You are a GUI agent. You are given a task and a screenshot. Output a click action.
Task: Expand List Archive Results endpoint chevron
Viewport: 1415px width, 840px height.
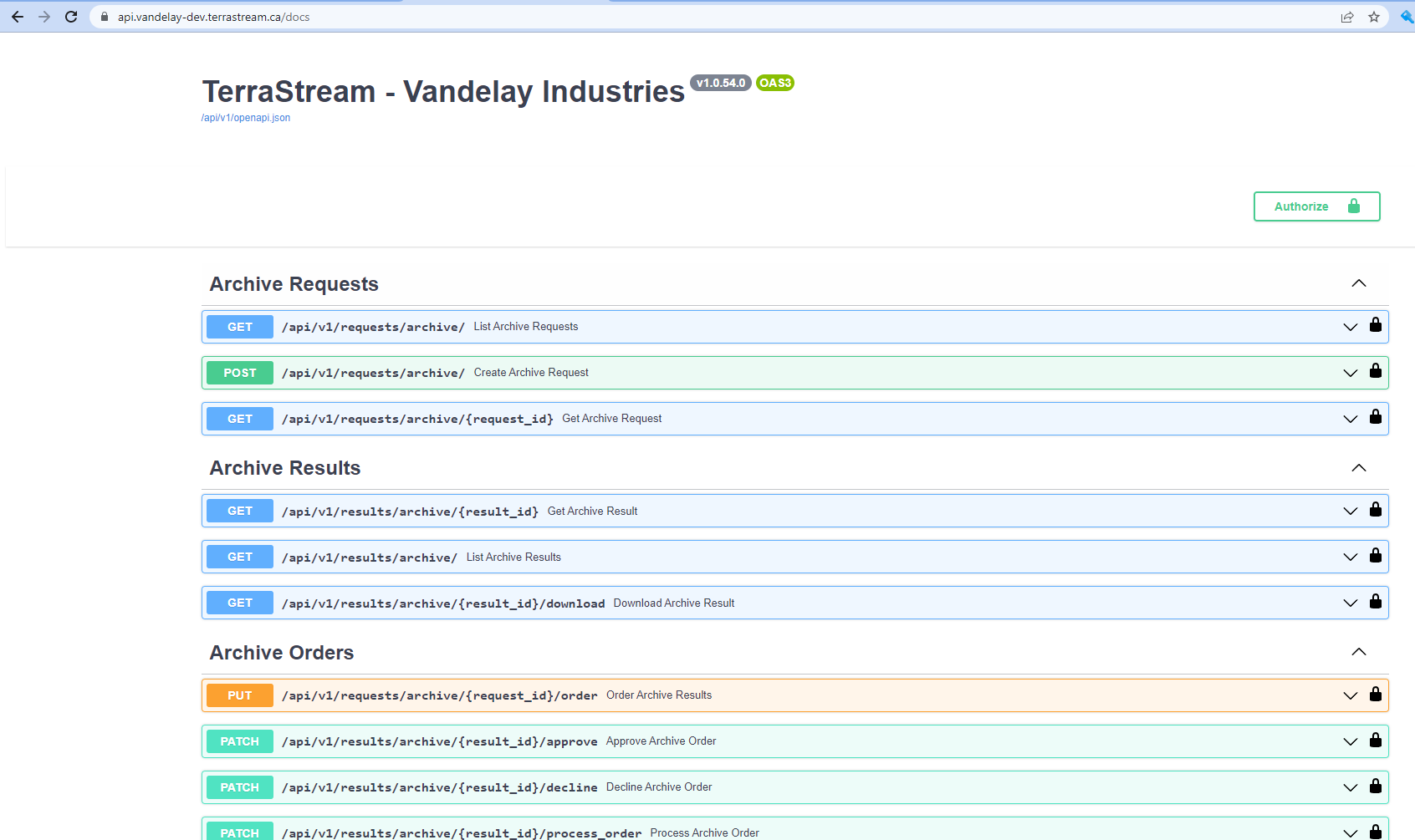[x=1351, y=557]
